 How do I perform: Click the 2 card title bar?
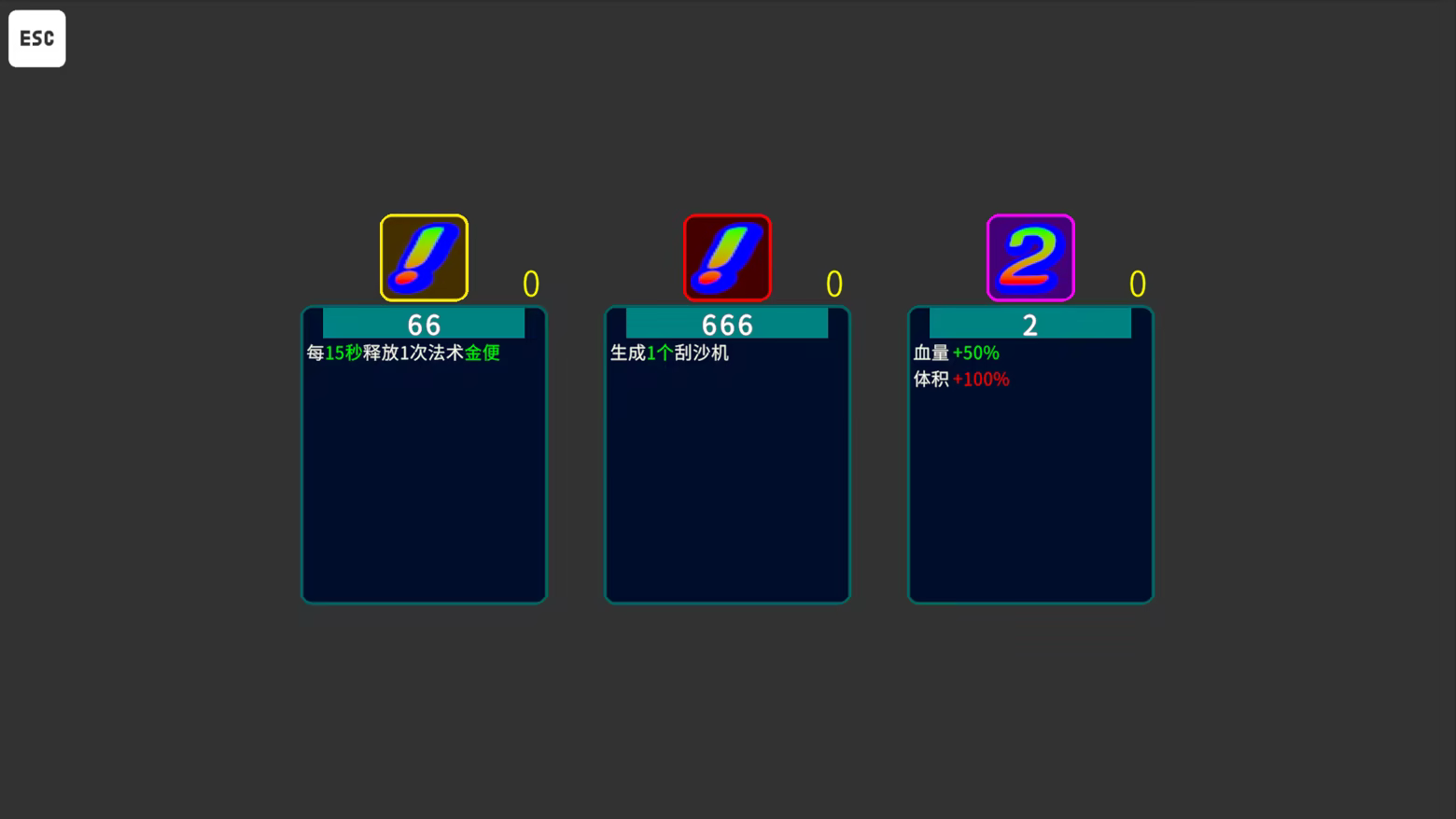[x=1030, y=324]
